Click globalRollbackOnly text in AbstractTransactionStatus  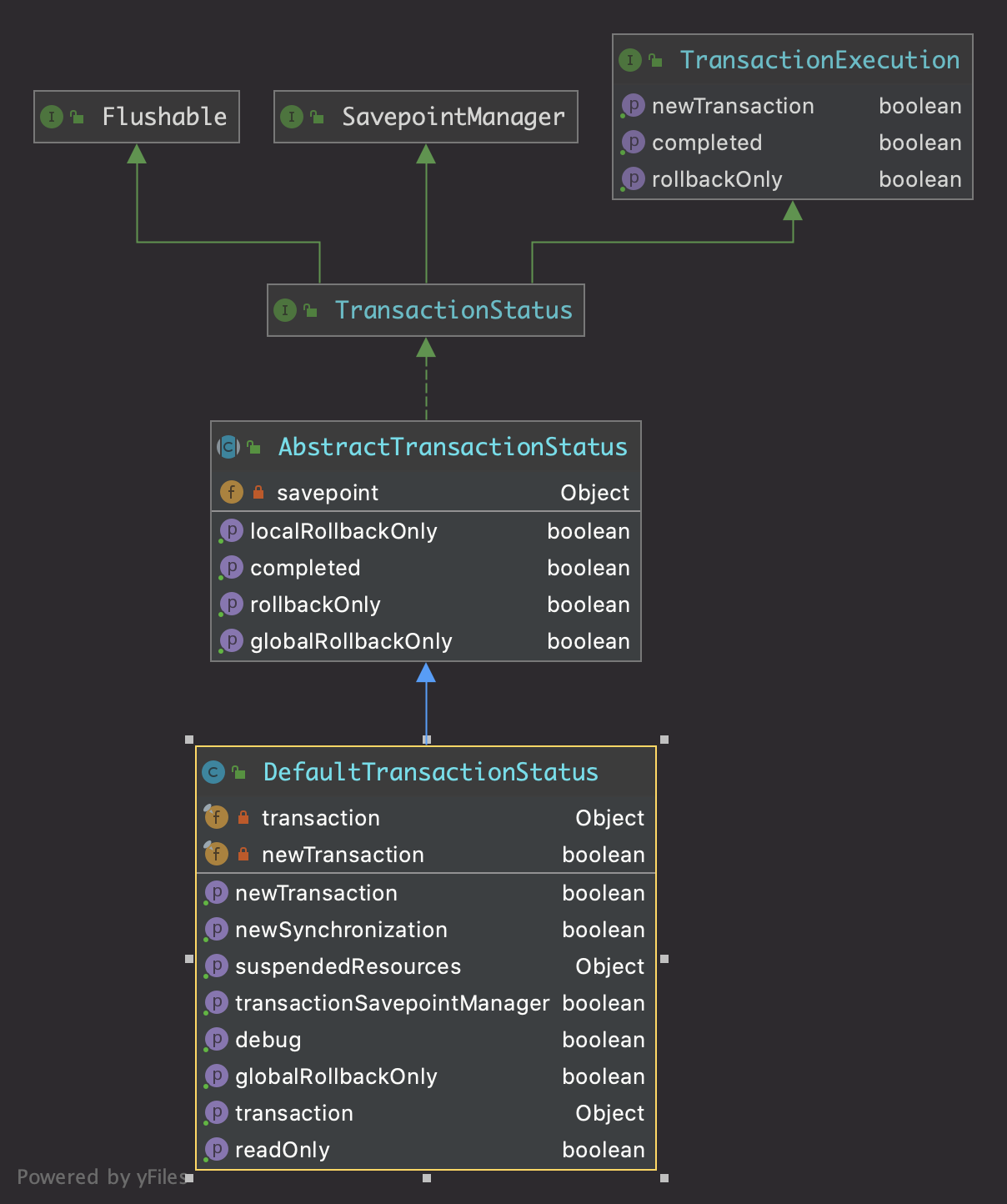[351, 641]
